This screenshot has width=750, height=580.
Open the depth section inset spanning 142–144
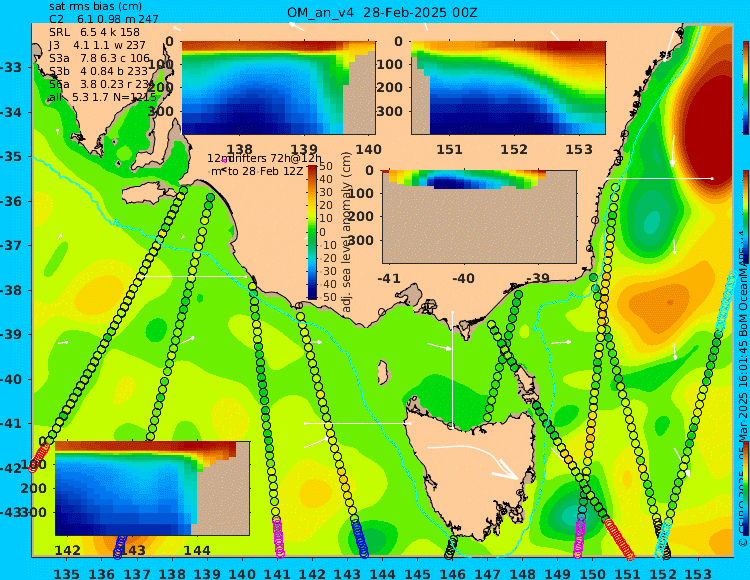[153, 488]
